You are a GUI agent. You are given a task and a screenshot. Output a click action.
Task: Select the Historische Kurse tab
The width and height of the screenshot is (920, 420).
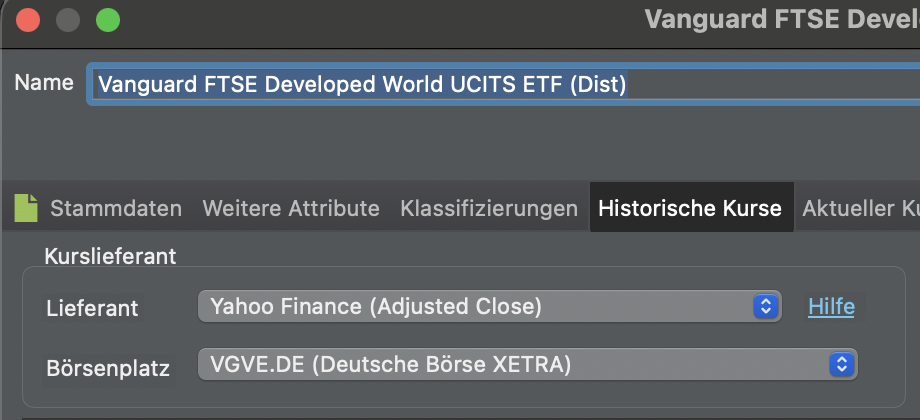click(690, 208)
